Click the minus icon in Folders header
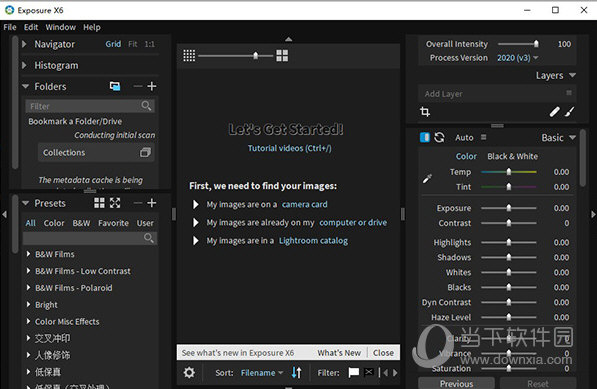 (x=138, y=86)
